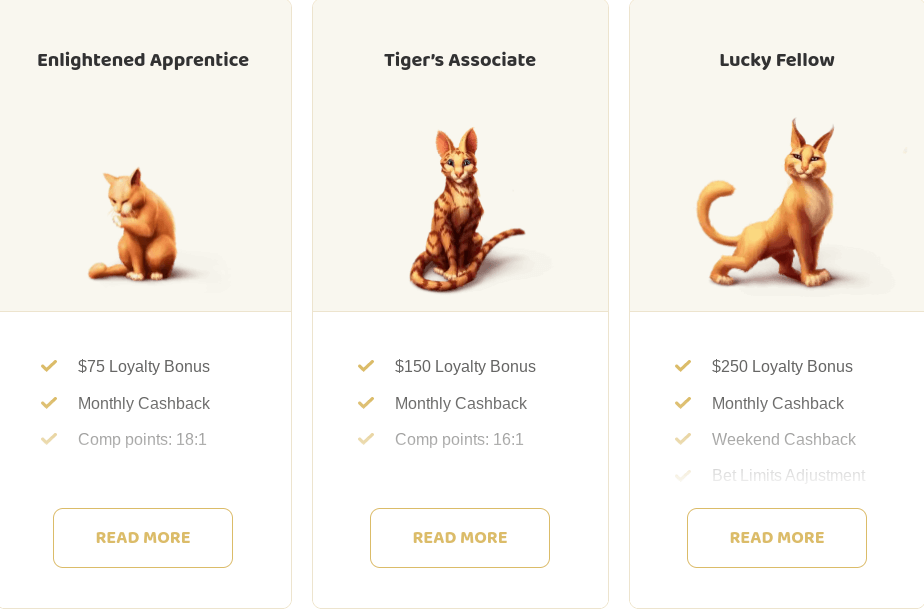Select the Enlightened Apprentice heading
This screenshot has width=924, height=609.
pyautogui.click(x=143, y=60)
